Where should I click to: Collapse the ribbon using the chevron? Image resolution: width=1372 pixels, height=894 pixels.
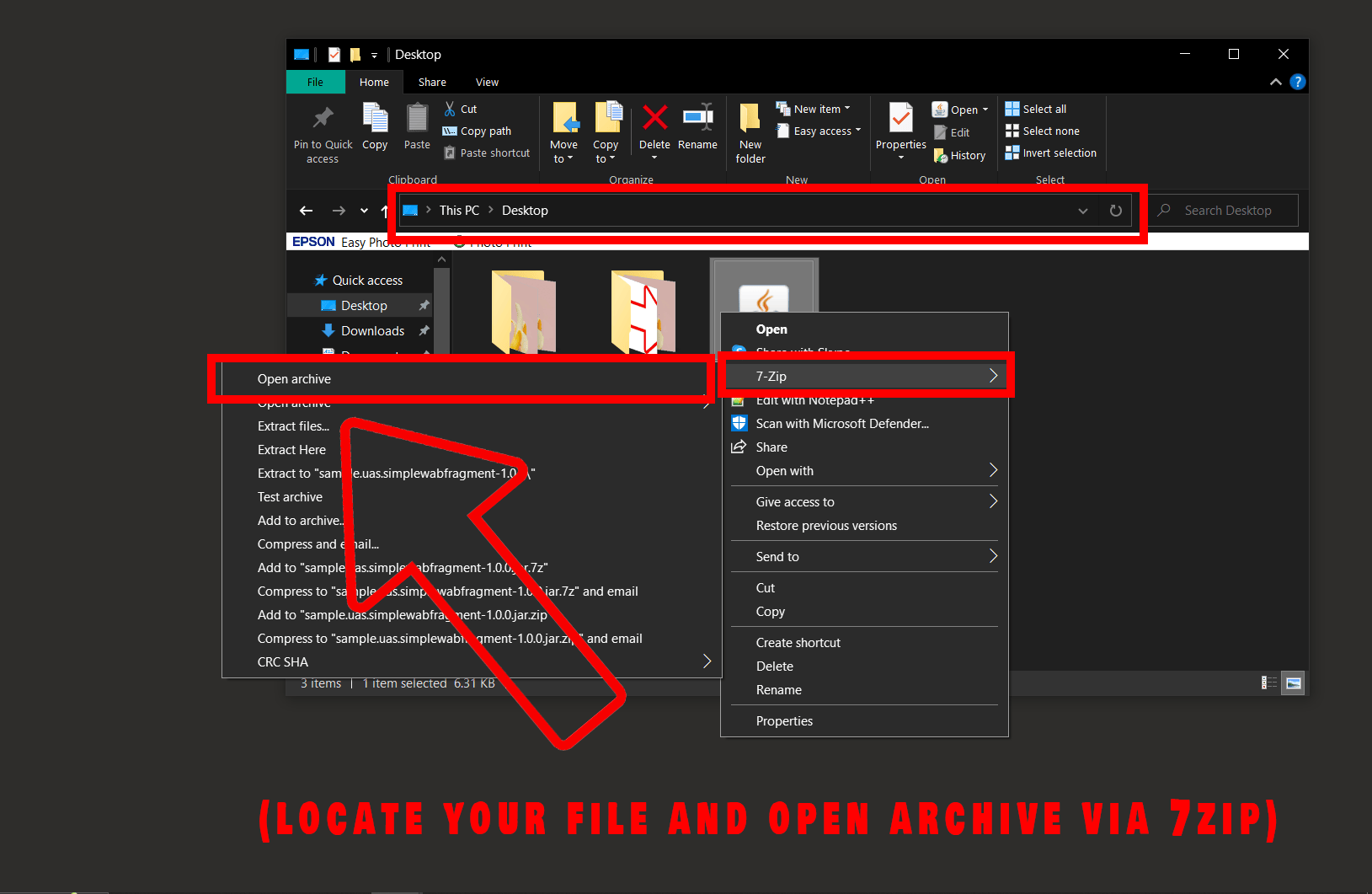[1275, 82]
